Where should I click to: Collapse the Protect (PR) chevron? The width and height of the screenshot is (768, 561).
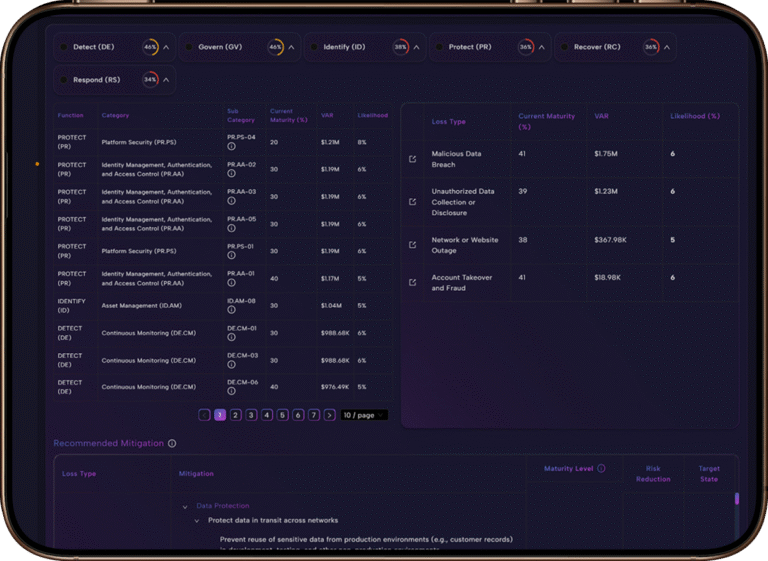(x=542, y=47)
